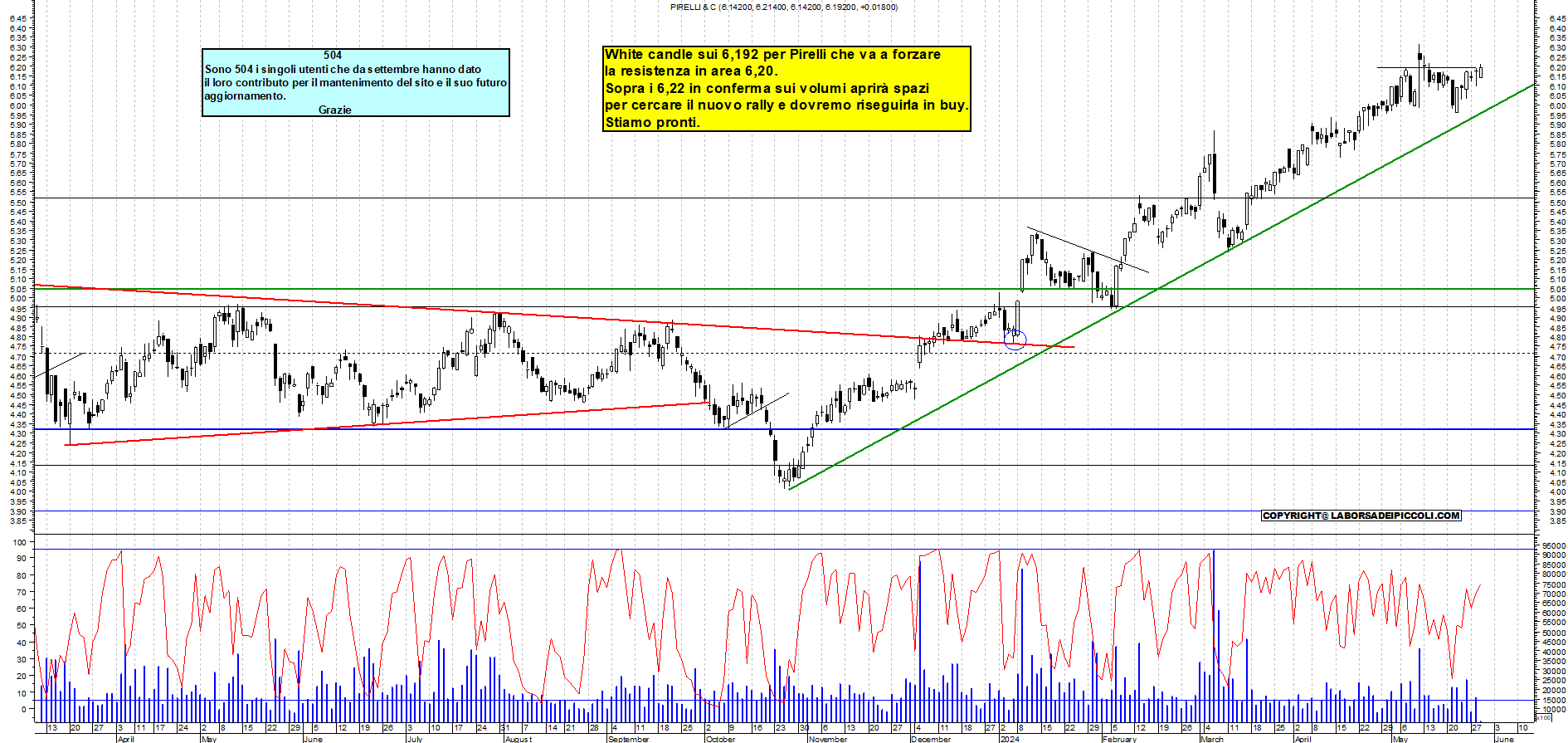Click the '100' oscillator axis label
1568x743 pixels.
[x=21, y=541]
